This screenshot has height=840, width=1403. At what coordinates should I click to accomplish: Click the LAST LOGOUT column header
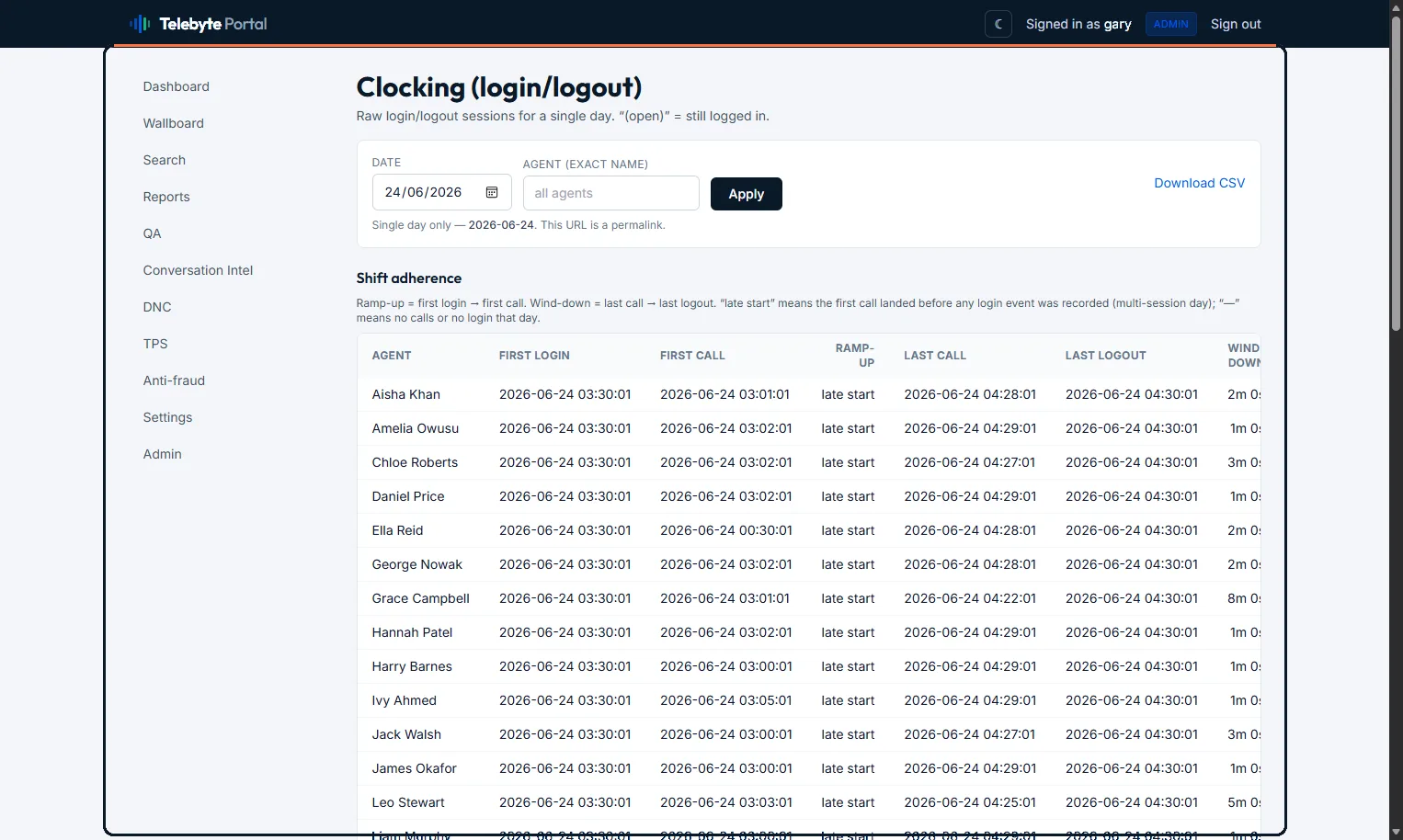coord(1106,356)
